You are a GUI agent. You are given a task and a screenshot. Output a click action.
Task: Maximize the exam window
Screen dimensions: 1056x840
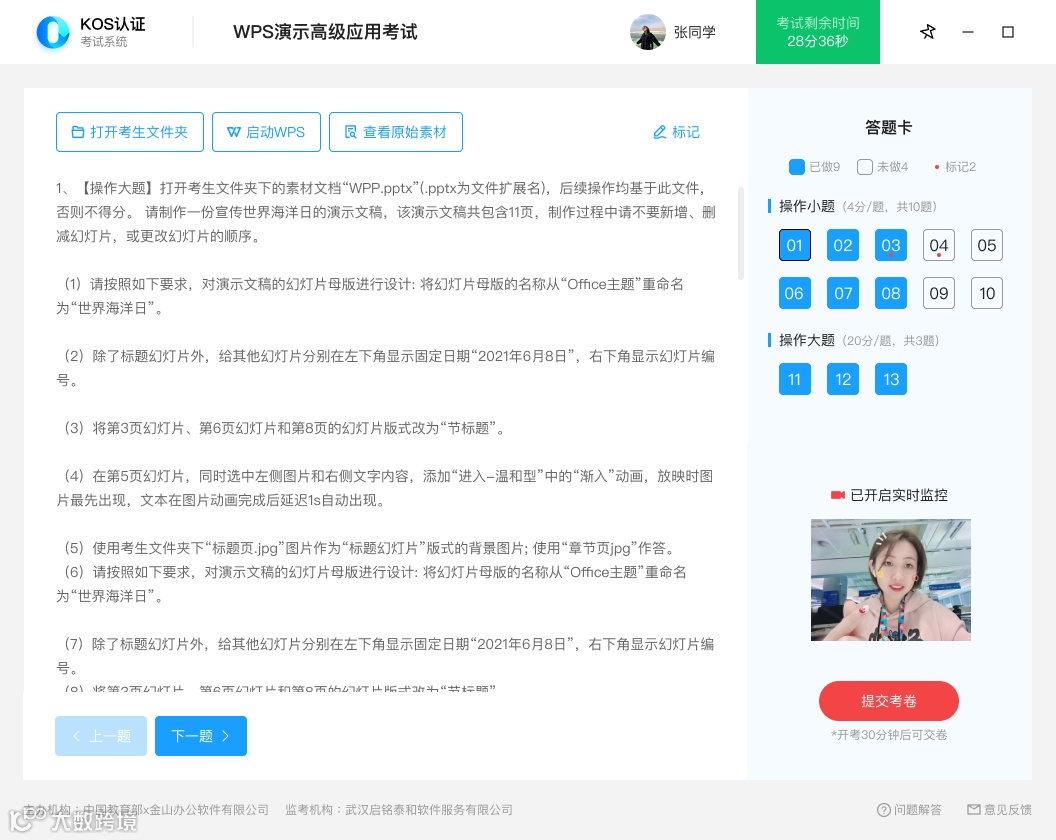click(x=1008, y=32)
